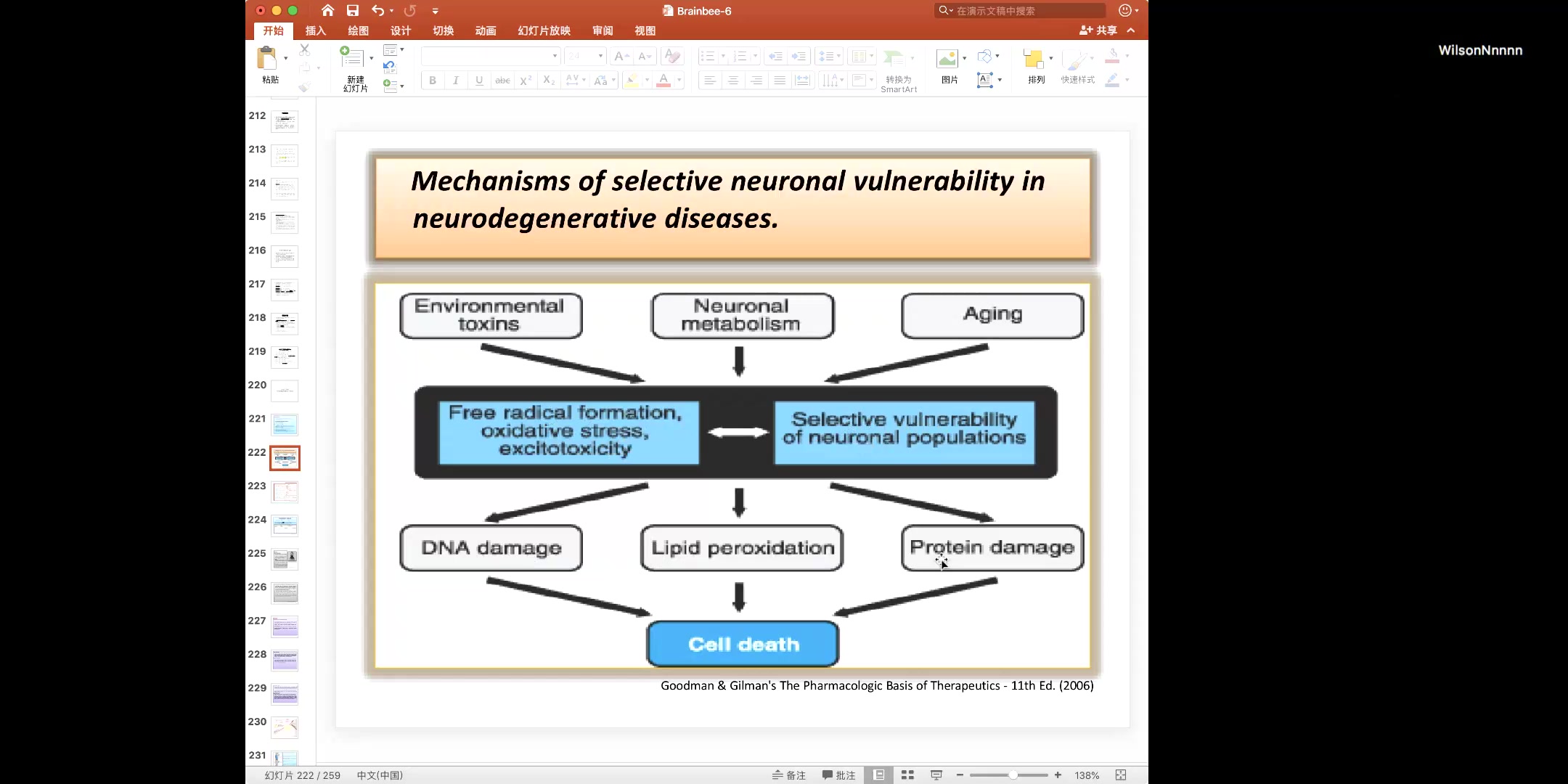The image size is (1568, 784).
Task: Open Slide Sorter view from status bar
Action: 907,775
